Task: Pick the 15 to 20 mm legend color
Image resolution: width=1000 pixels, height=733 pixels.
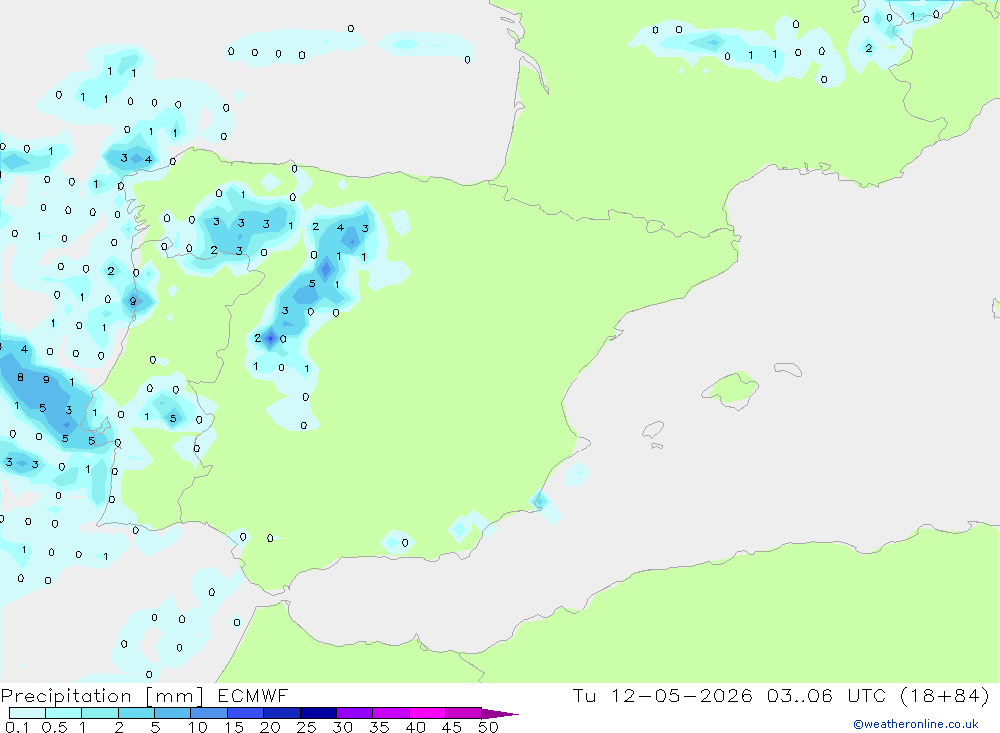Action: tap(246, 713)
